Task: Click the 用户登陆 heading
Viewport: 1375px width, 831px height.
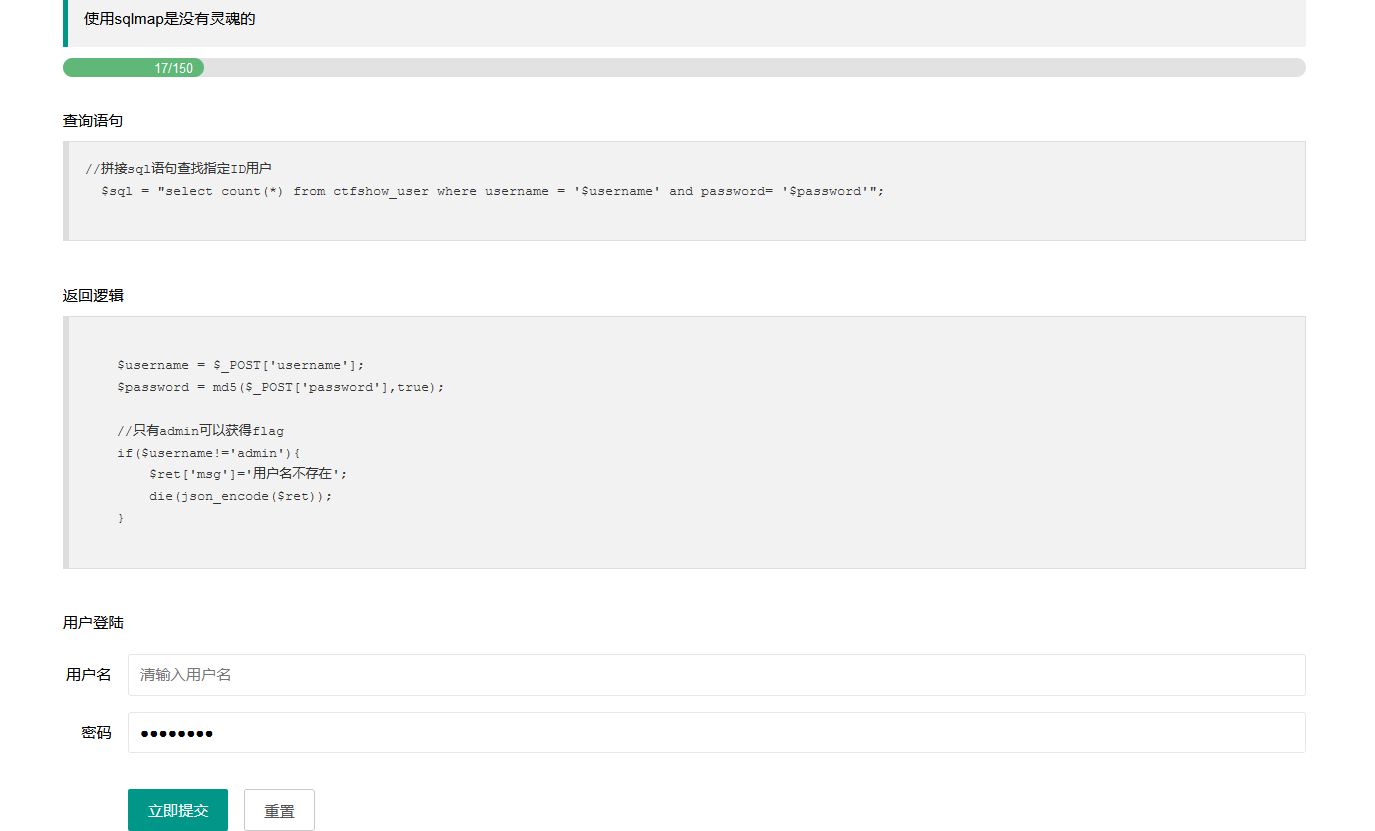Action: [x=93, y=622]
